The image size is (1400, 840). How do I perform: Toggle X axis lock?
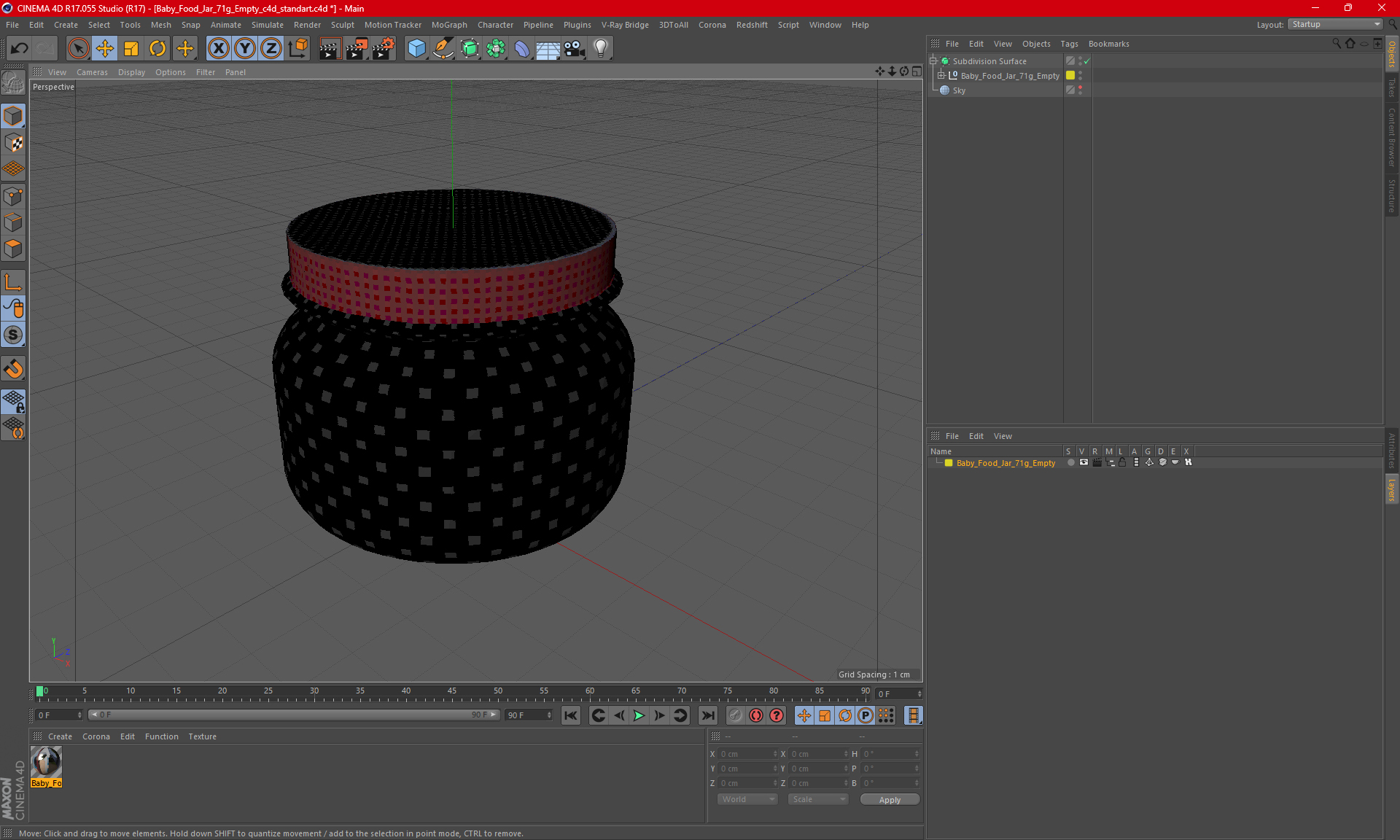(218, 48)
